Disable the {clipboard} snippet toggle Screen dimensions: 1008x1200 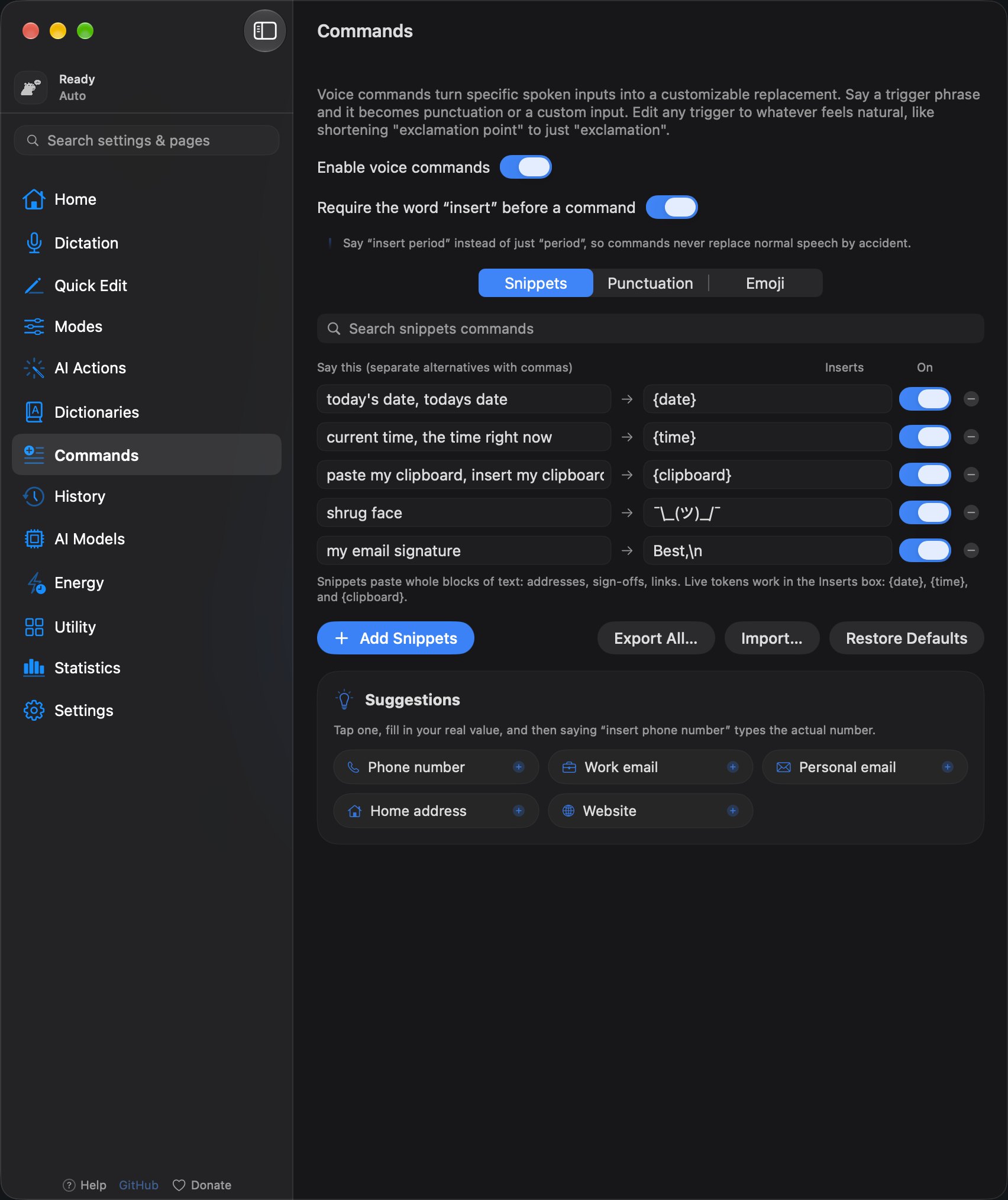[x=925, y=475]
